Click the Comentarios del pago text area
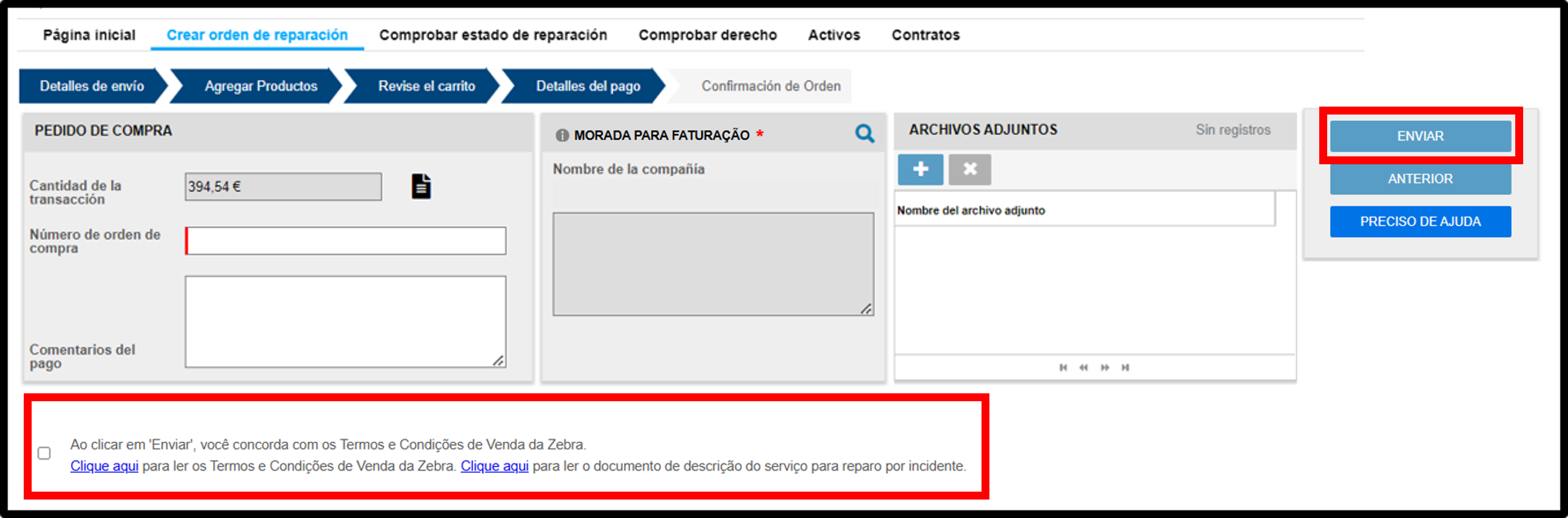The width and height of the screenshot is (1568, 518). [345, 321]
